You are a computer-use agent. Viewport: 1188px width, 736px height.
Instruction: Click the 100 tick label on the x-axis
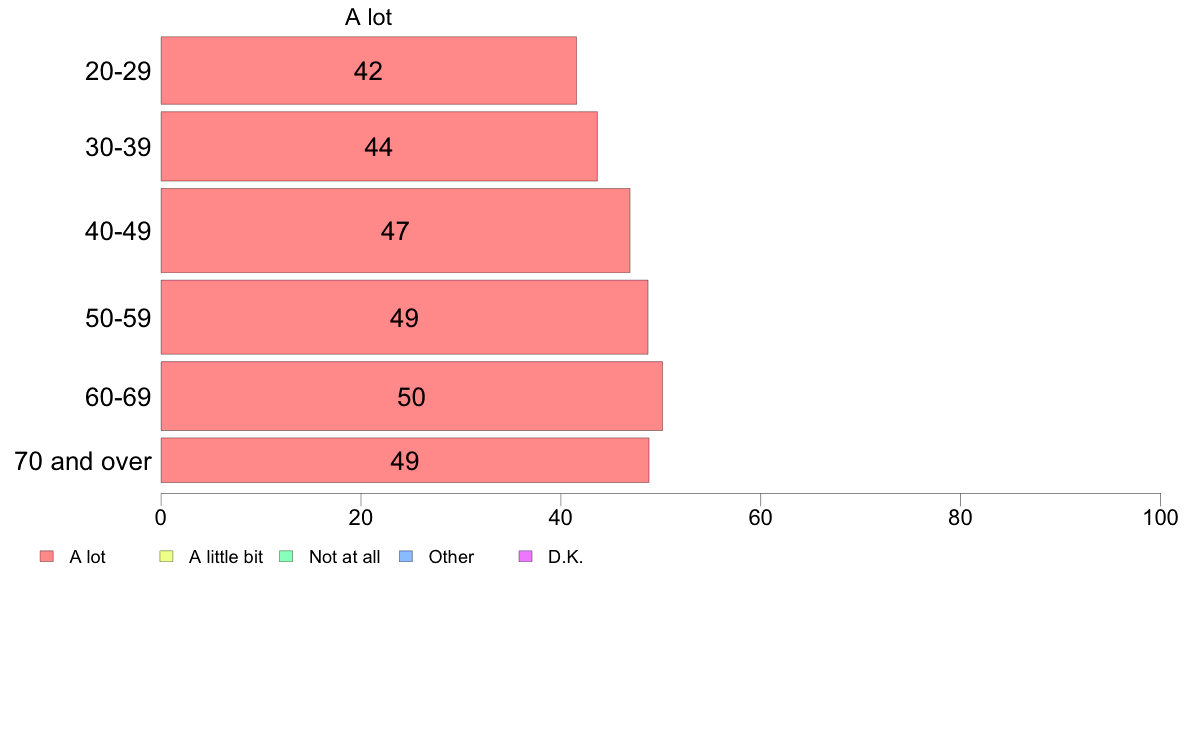(x=1160, y=517)
